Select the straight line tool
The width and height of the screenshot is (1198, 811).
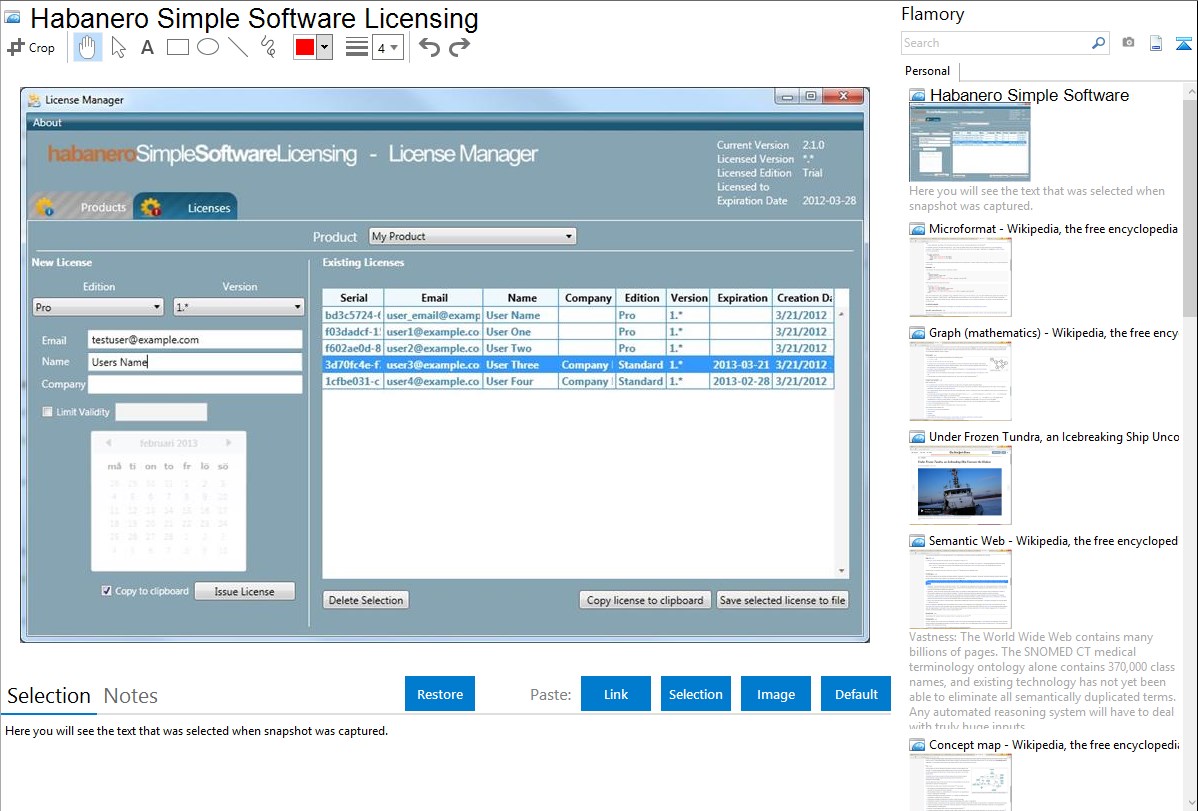click(x=238, y=47)
